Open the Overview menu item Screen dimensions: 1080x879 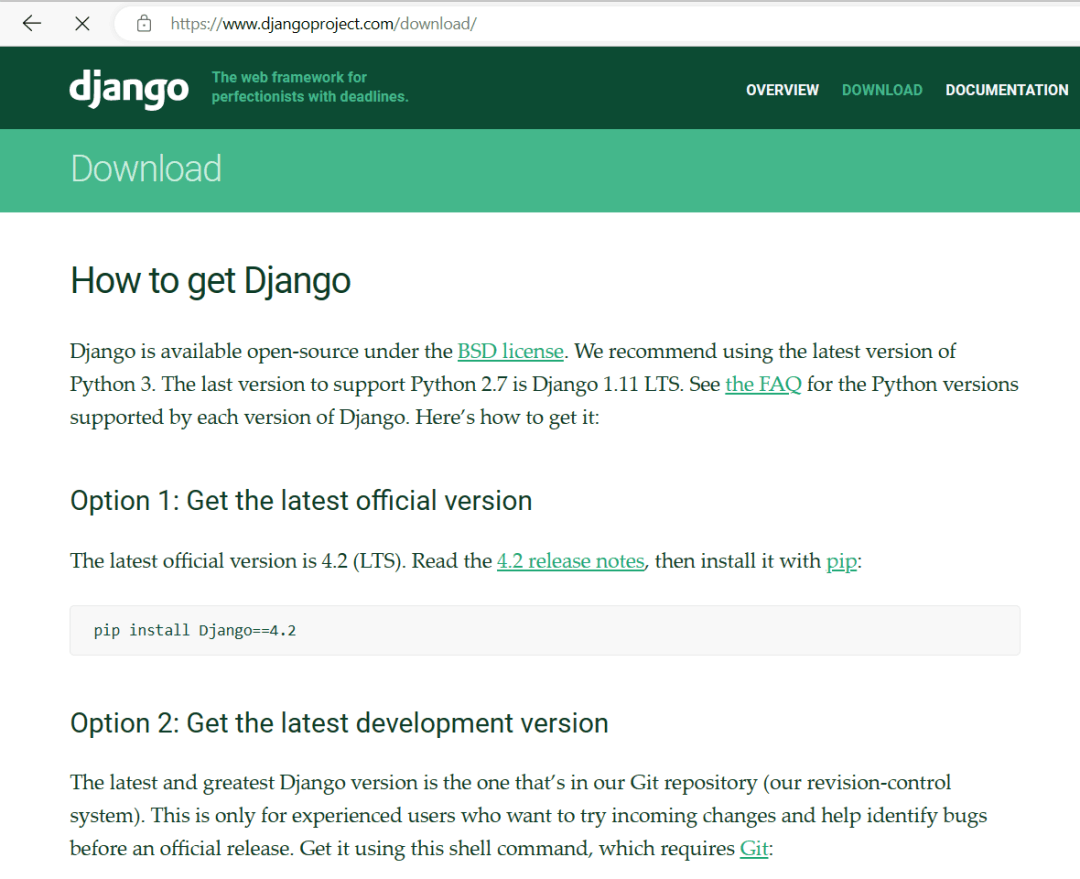point(782,90)
